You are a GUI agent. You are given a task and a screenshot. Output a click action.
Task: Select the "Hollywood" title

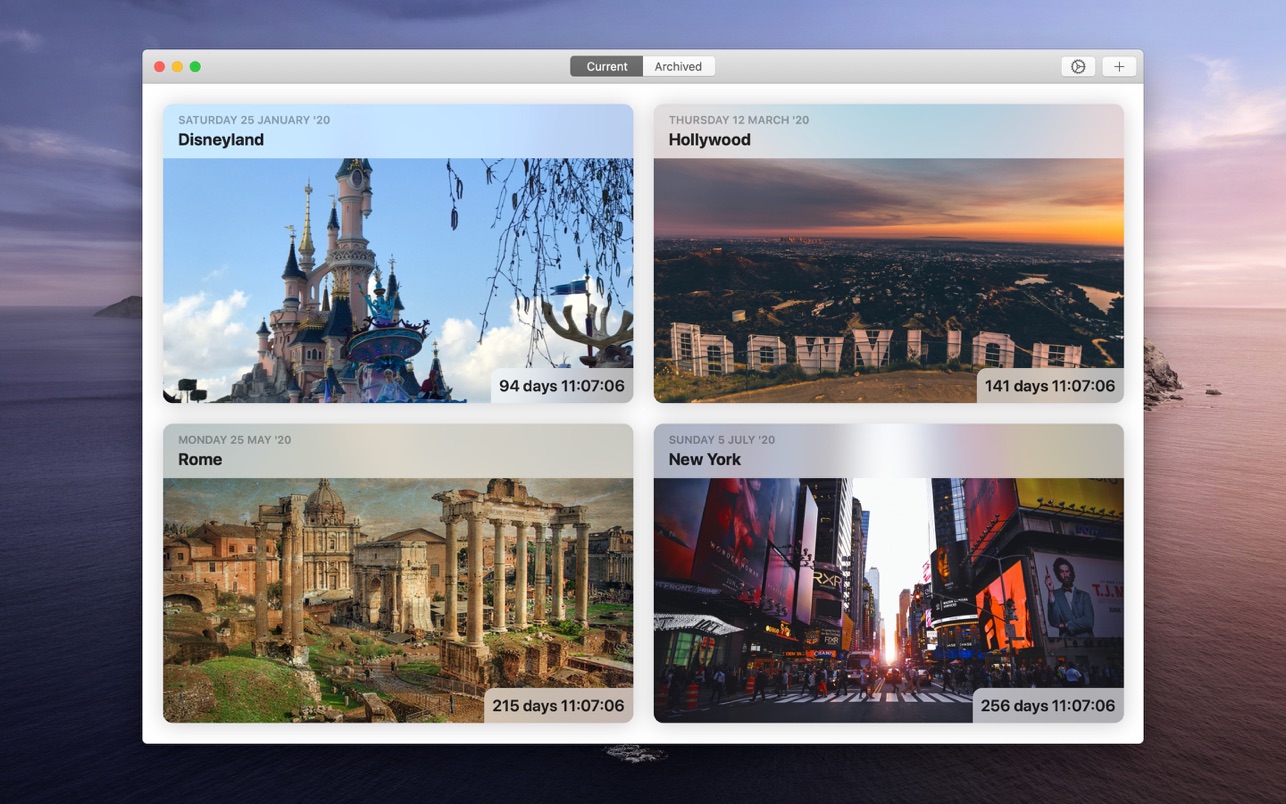[x=709, y=140]
